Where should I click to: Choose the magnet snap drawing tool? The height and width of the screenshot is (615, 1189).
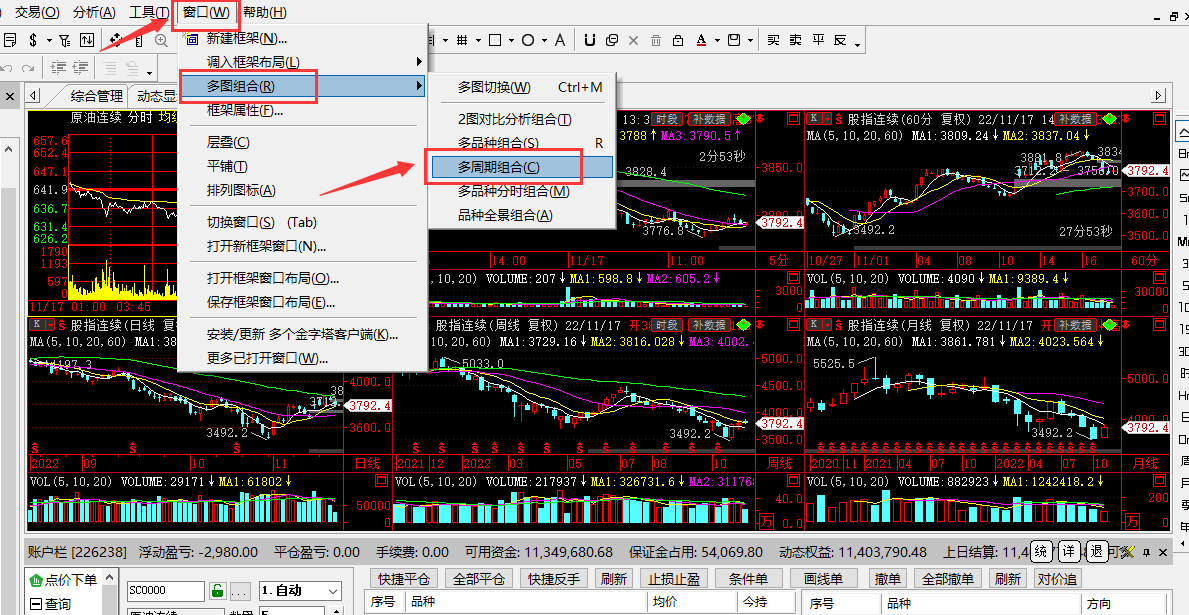pyautogui.click(x=590, y=40)
